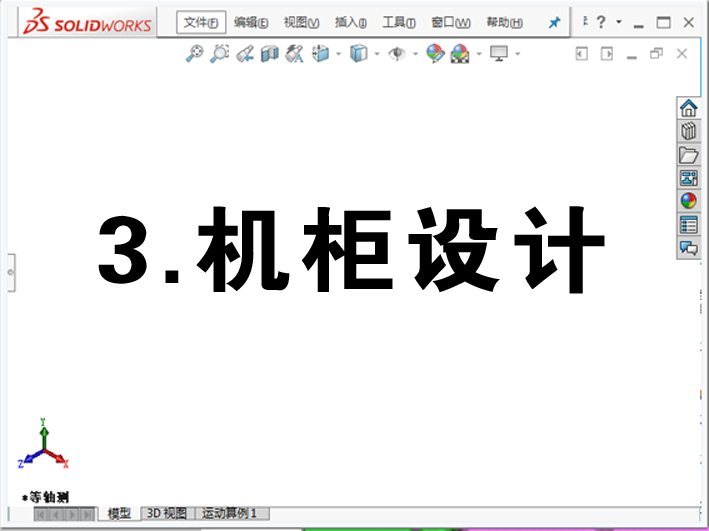The height and width of the screenshot is (531, 709).
Task: Open the Design Library panel
Action: 688,132
